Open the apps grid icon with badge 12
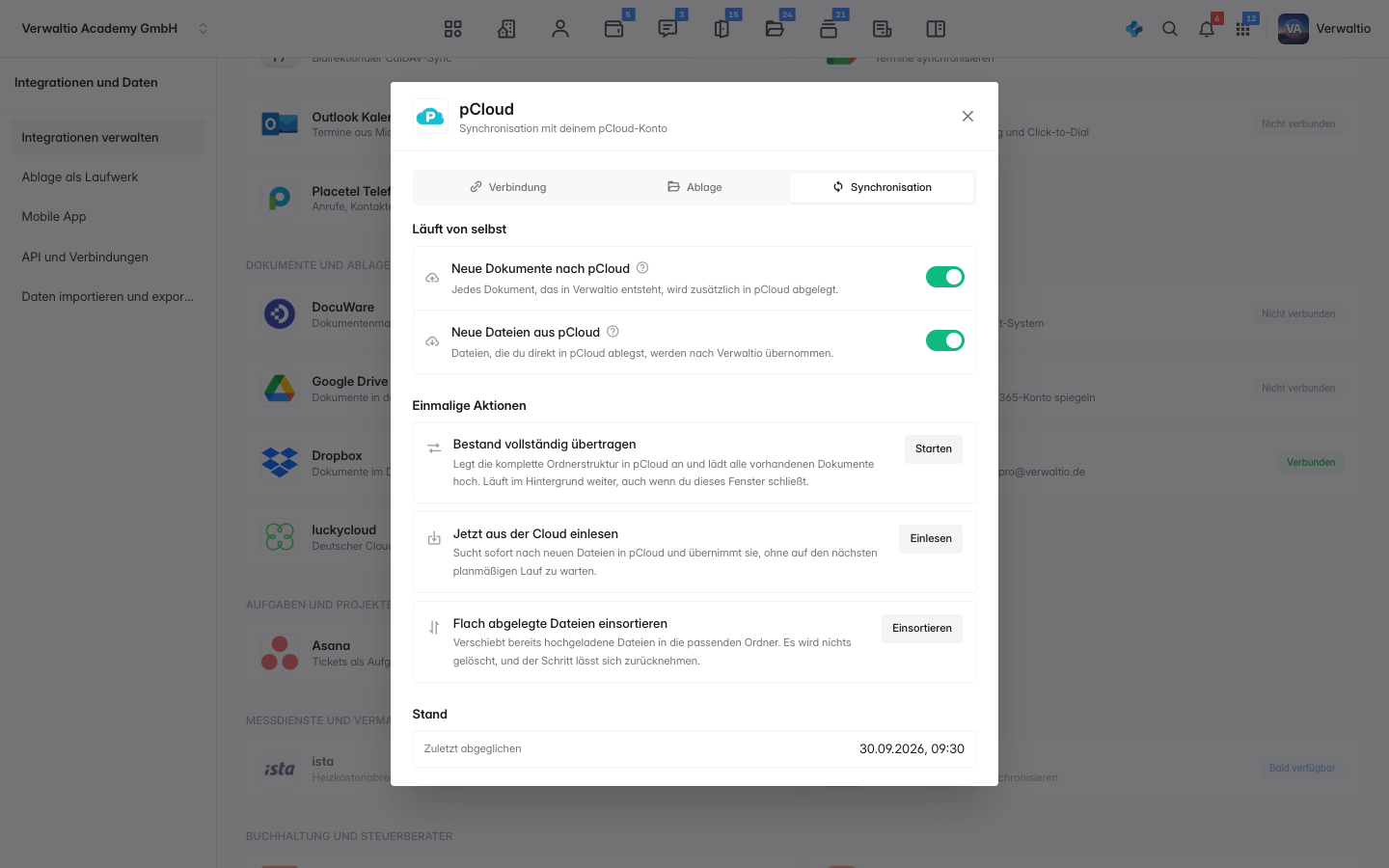The height and width of the screenshot is (868, 1389). tap(1243, 29)
